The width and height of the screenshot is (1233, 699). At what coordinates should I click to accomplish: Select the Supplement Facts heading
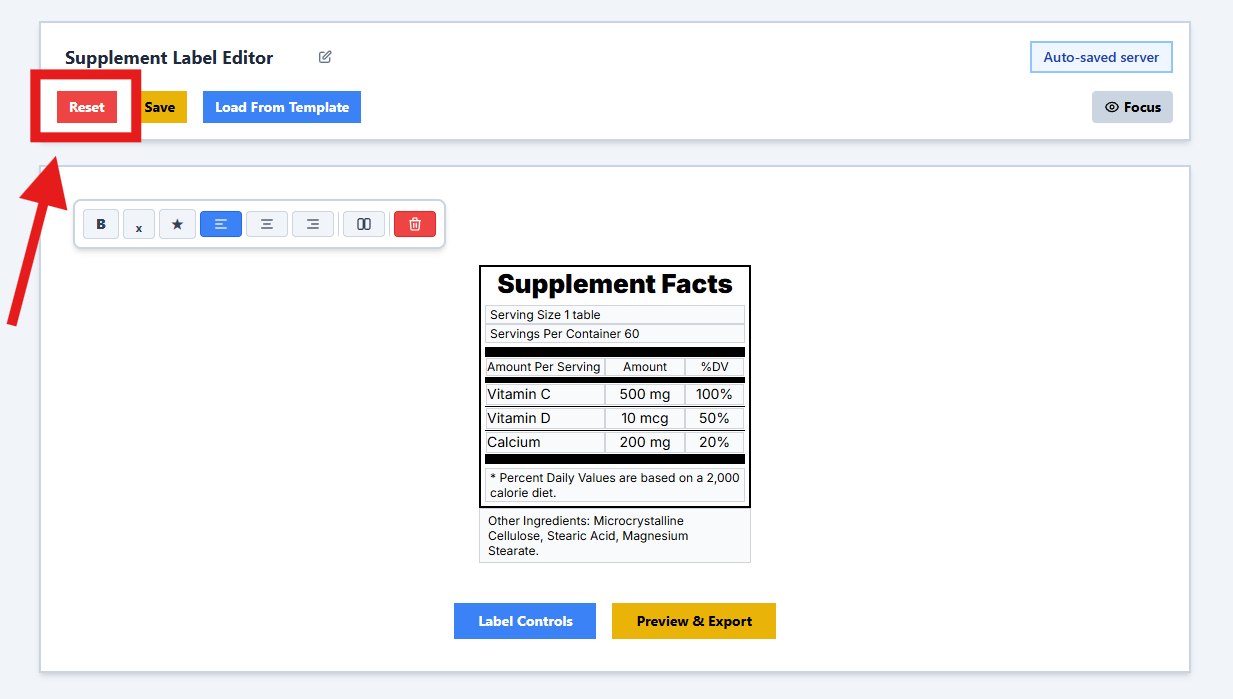(x=615, y=284)
